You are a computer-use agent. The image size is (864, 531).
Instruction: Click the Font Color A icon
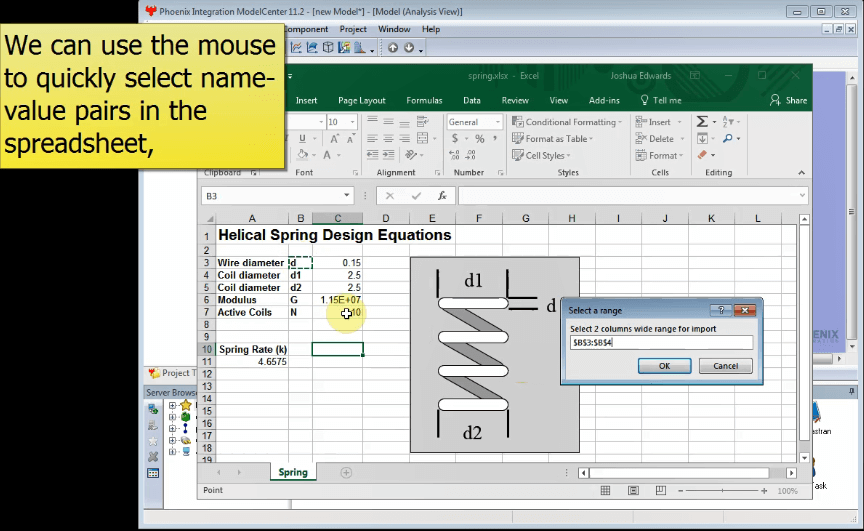pos(327,155)
